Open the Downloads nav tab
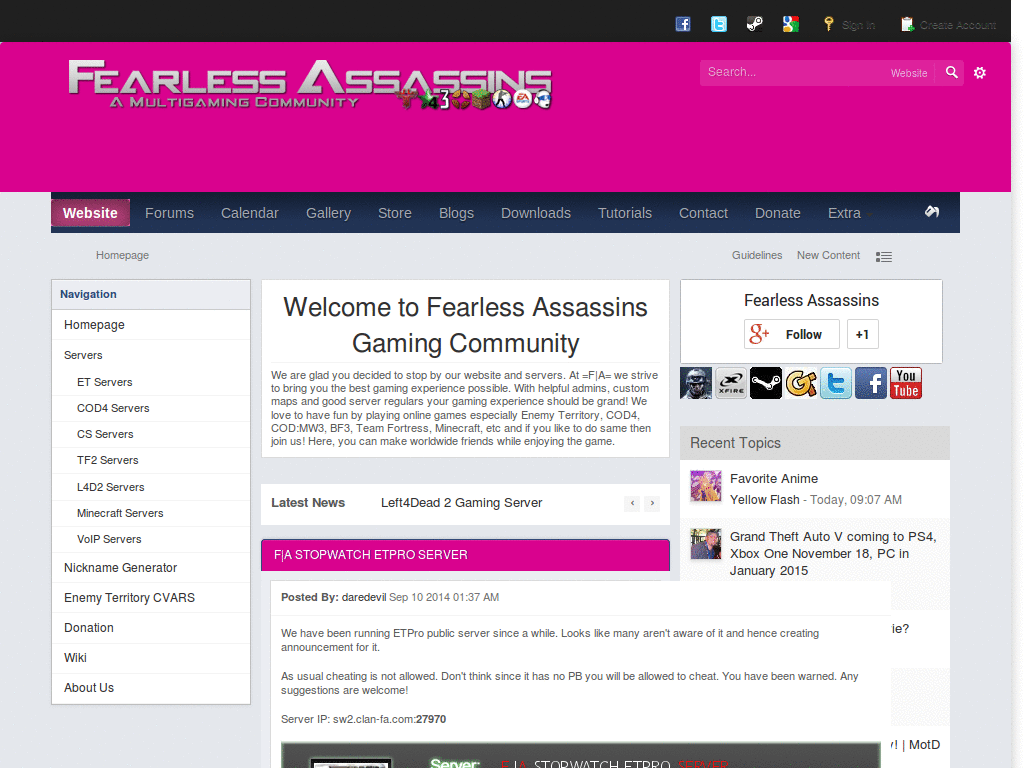This screenshot has width=1024, height=768. point(536,213)
